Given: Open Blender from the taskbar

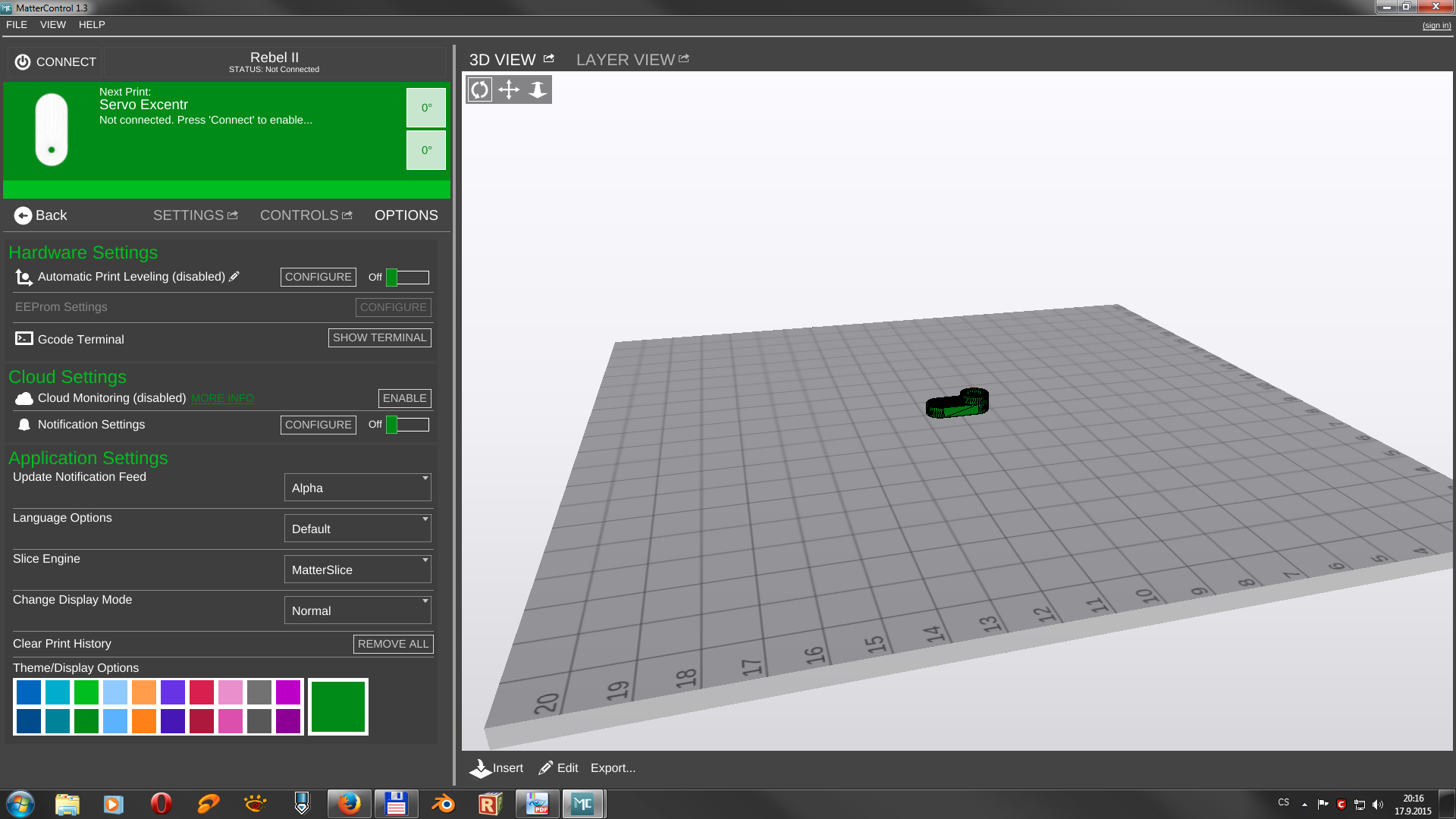Looking at the screenshot, I should coord(443,804).
